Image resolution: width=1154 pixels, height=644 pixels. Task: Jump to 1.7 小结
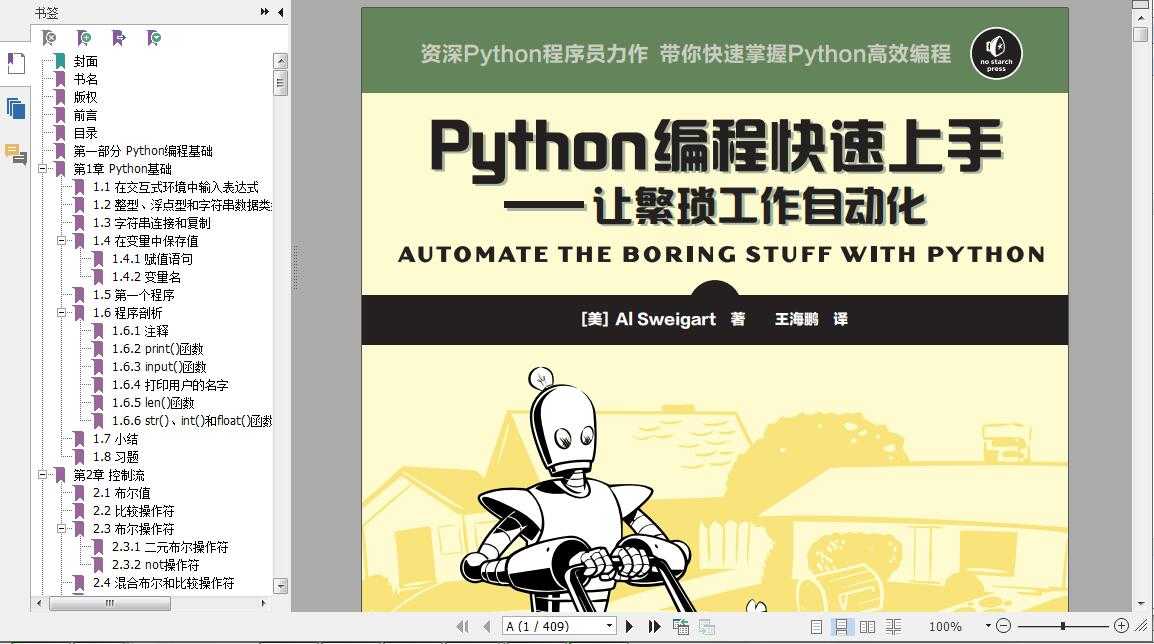[x=115, y=439]
